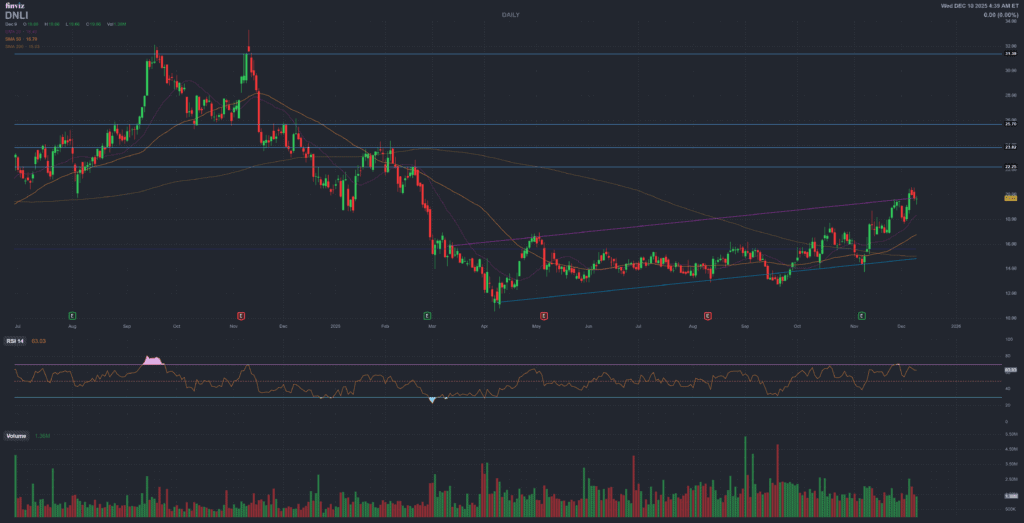Click the RSI oversold triangle marker
The image size is (1024, 523).
point(432,399)
